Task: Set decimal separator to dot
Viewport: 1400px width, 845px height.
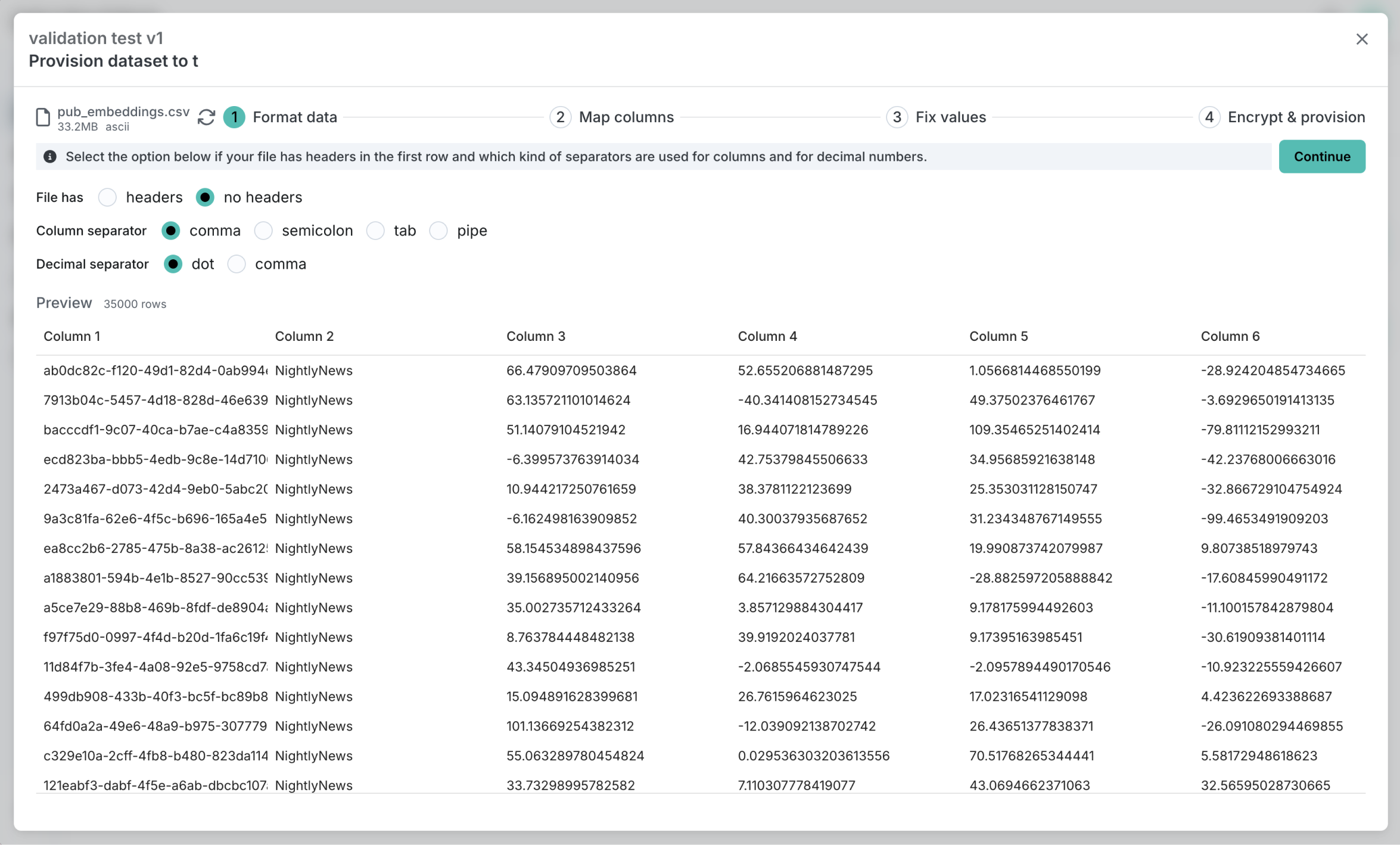Action: [173, 264]
